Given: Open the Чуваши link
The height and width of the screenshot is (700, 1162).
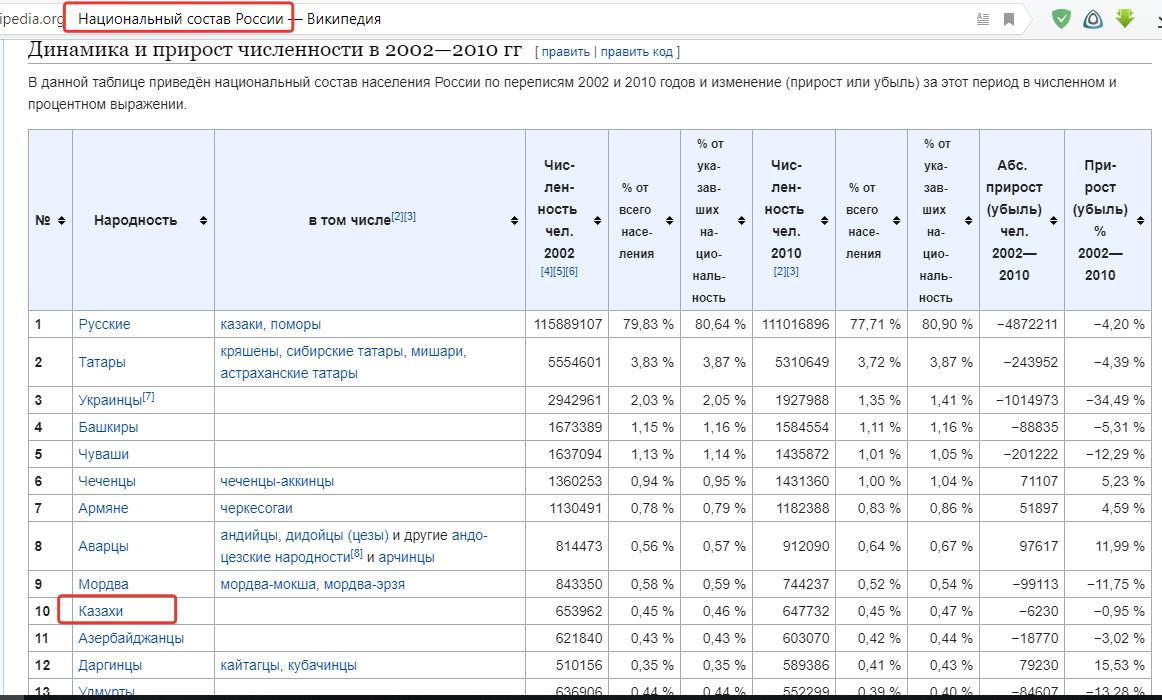Looking at the screenshot, I should (104, 454).
